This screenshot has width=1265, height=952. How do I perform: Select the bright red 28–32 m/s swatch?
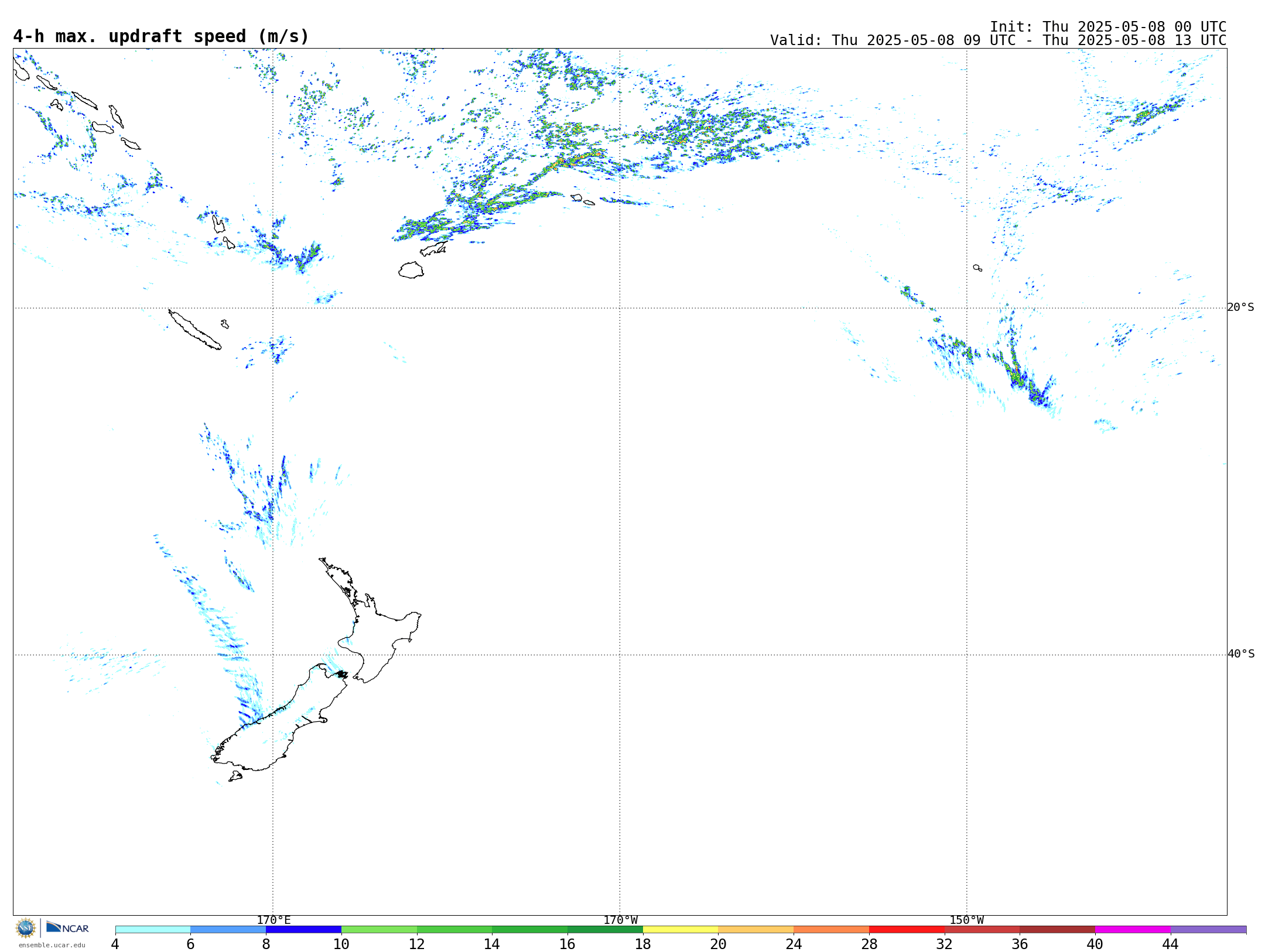point(907,930)
